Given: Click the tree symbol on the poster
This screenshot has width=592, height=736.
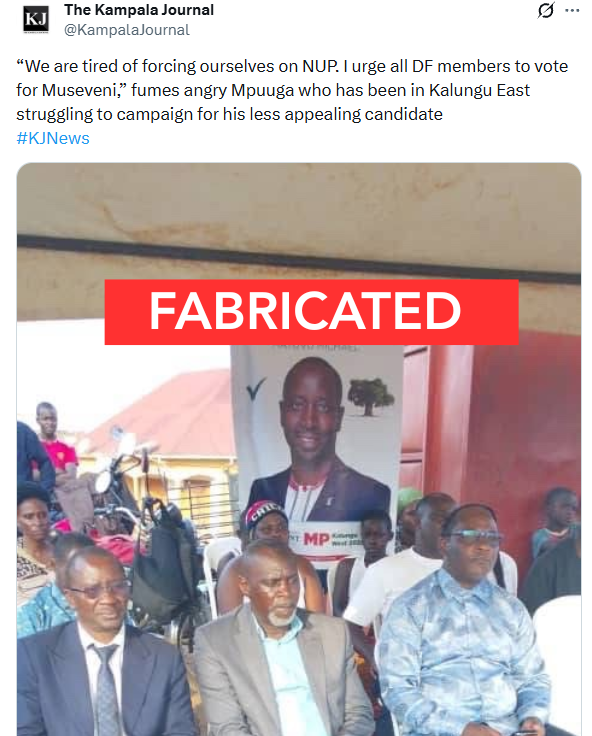Looking at the screenshot, I should click(370, 397).
